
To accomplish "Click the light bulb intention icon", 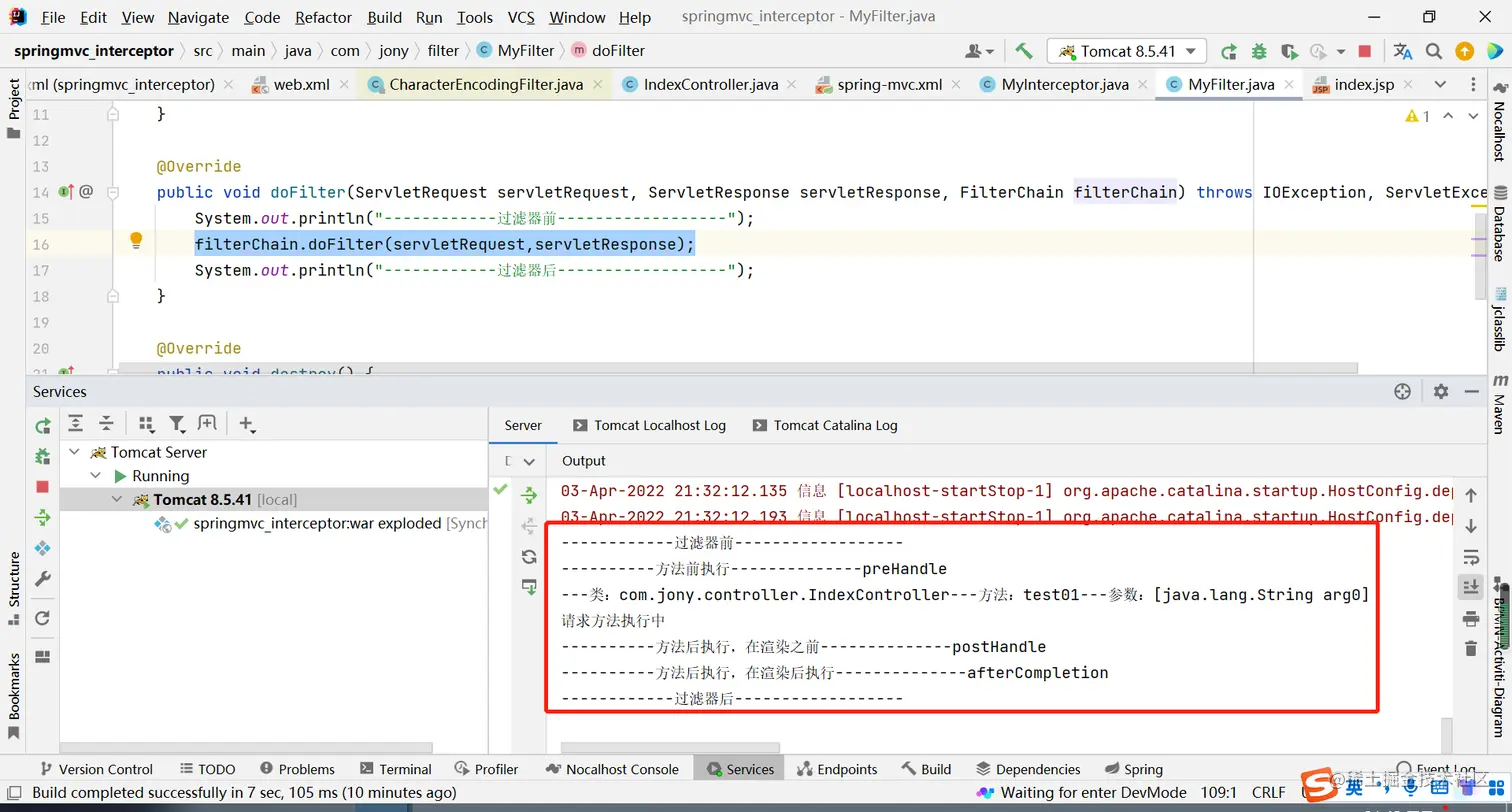I will point(136,240).
